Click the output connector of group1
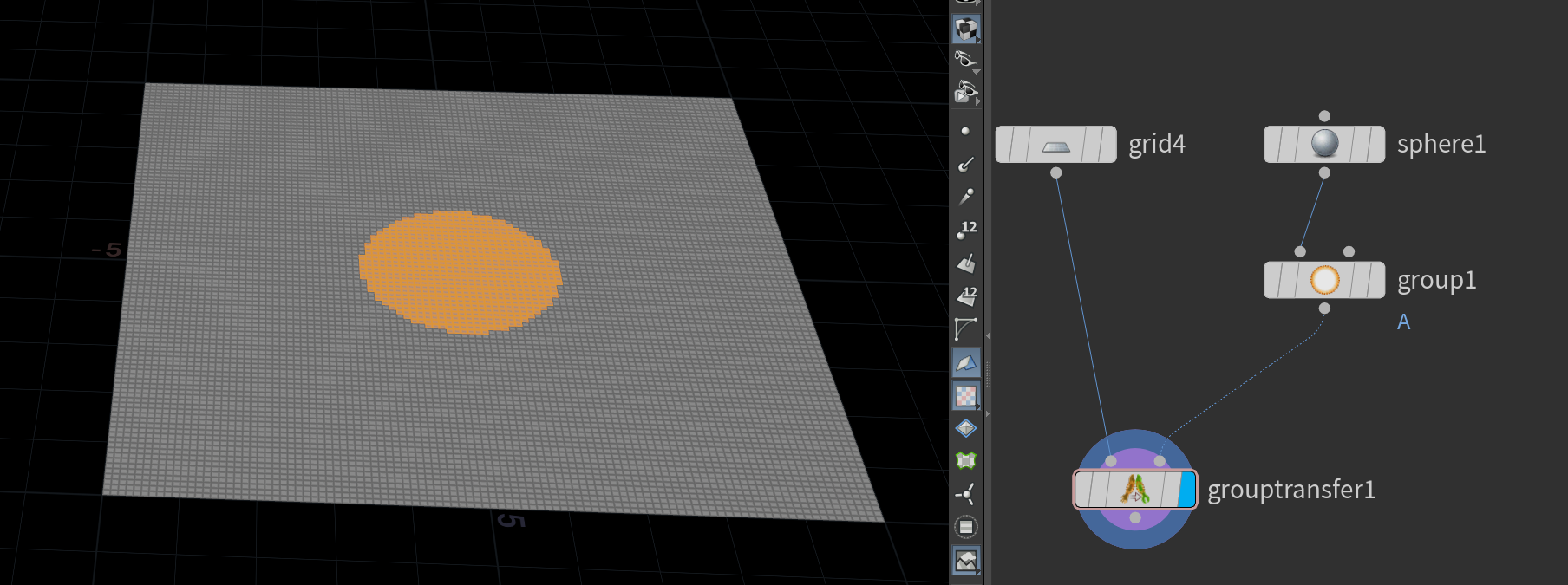This screenshot has height=585, width=1568. 1324,309
